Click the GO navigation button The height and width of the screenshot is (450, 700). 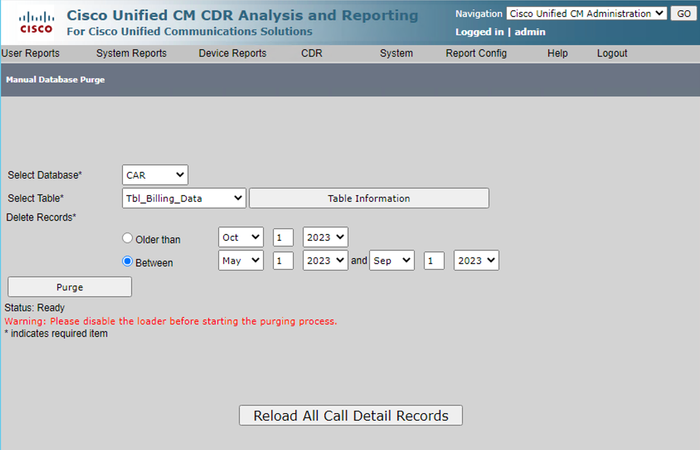pos(683,13)
